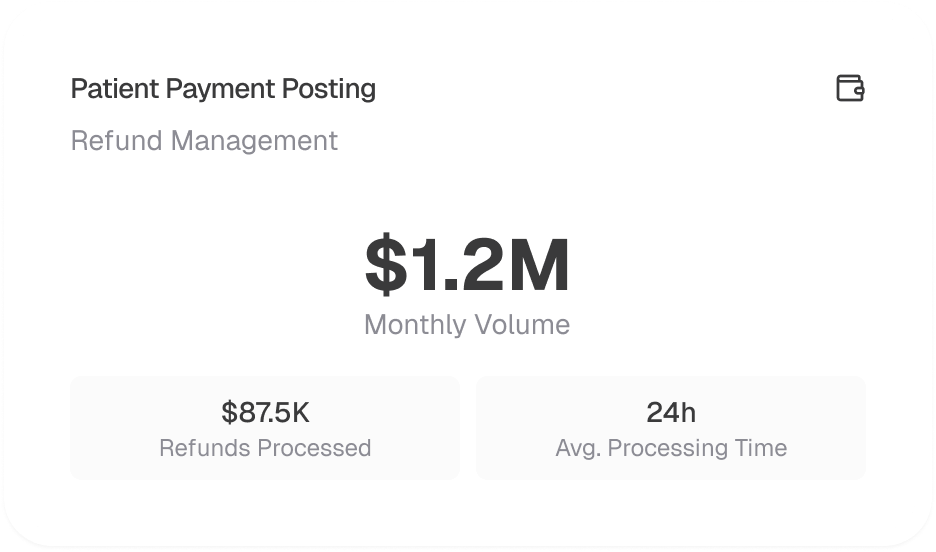Click the $1.2M headline figure
This screenshot has height=552, width=936.
[x=467, y=266]
